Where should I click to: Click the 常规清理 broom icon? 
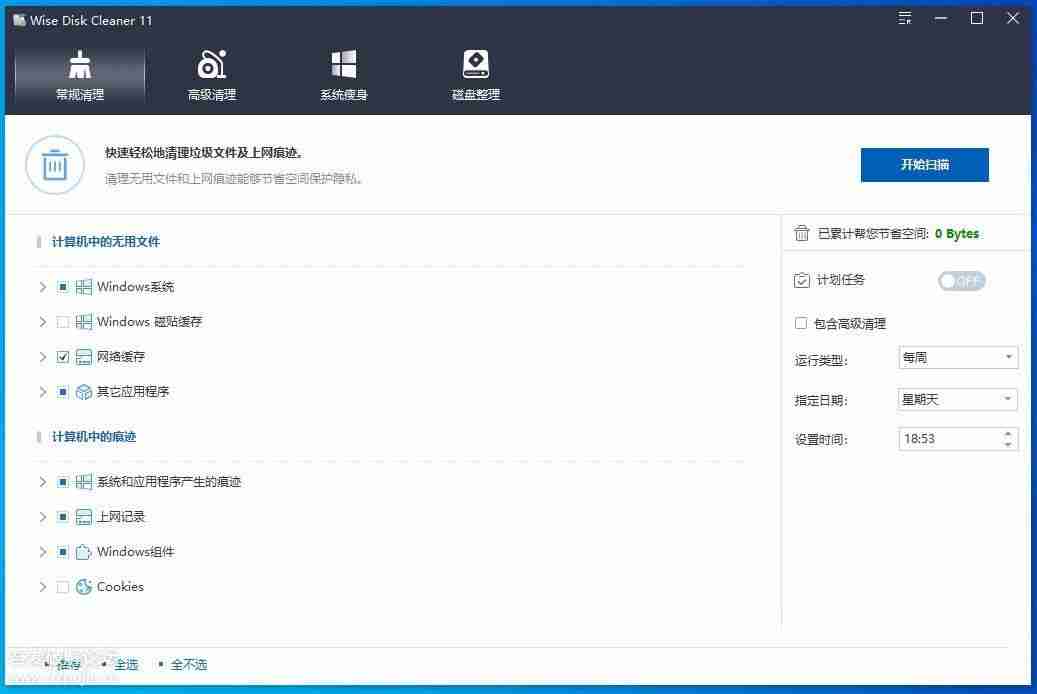click(x=80, y=65)
